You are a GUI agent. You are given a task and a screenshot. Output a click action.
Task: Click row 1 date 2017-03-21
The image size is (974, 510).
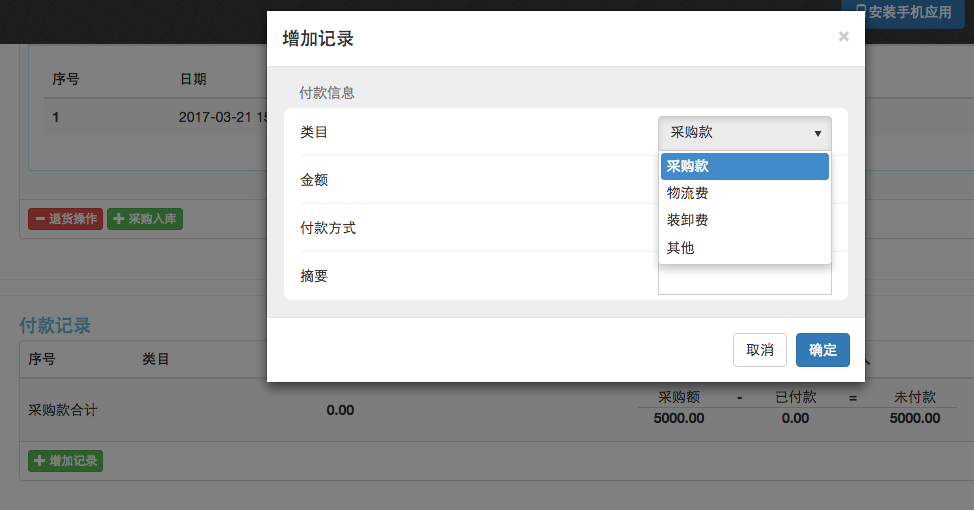pos(220,117)
